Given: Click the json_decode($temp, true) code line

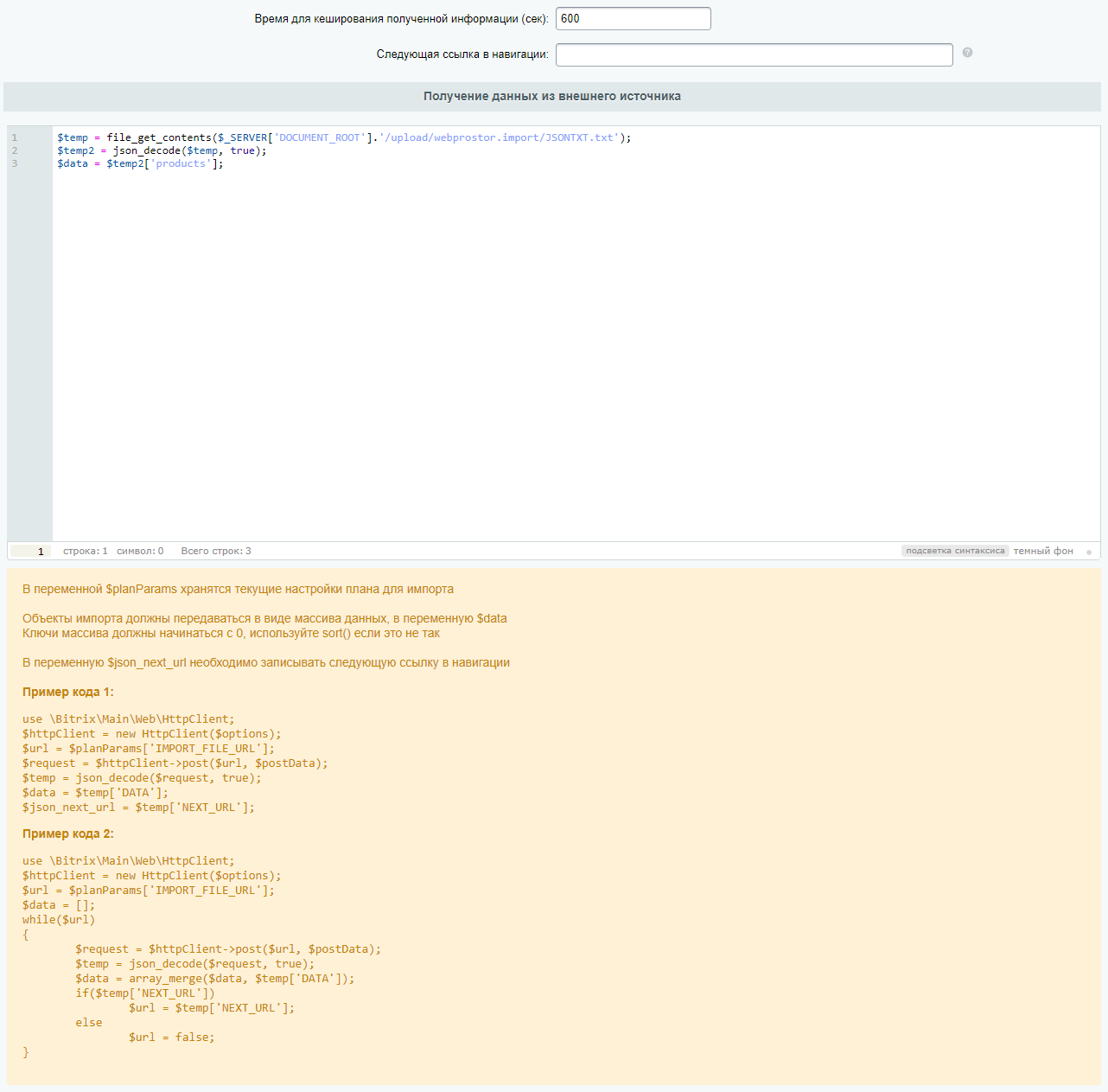Looking at the screenshot, I should pos(162,150).
